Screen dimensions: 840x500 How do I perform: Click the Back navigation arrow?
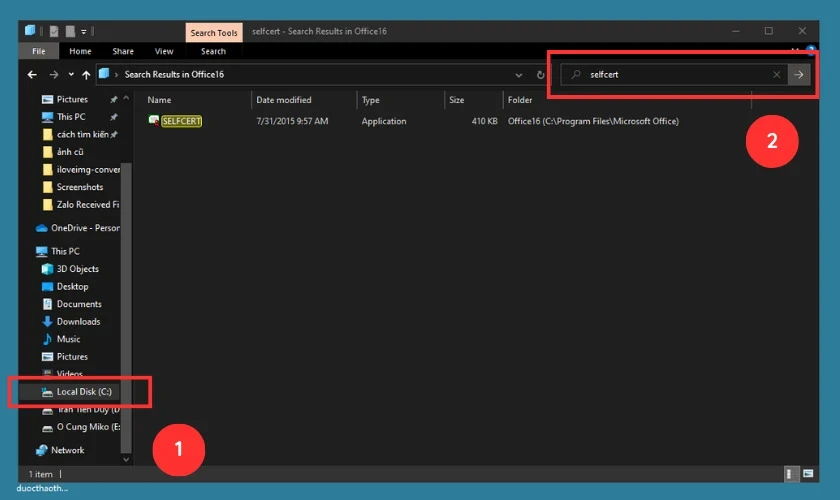pyautogui.click(x=32, y=75)
